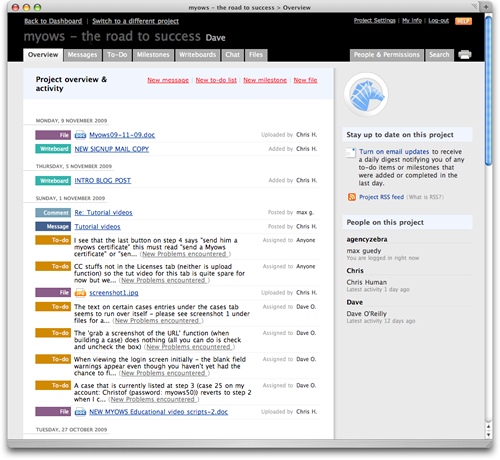Open People & Permissions tab
This screenshot has height=460, width=500.
387,55
